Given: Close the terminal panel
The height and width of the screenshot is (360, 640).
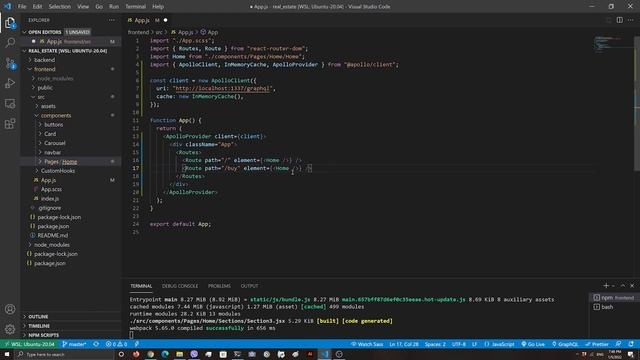Looking at the screenshot, I should (632, 286).
